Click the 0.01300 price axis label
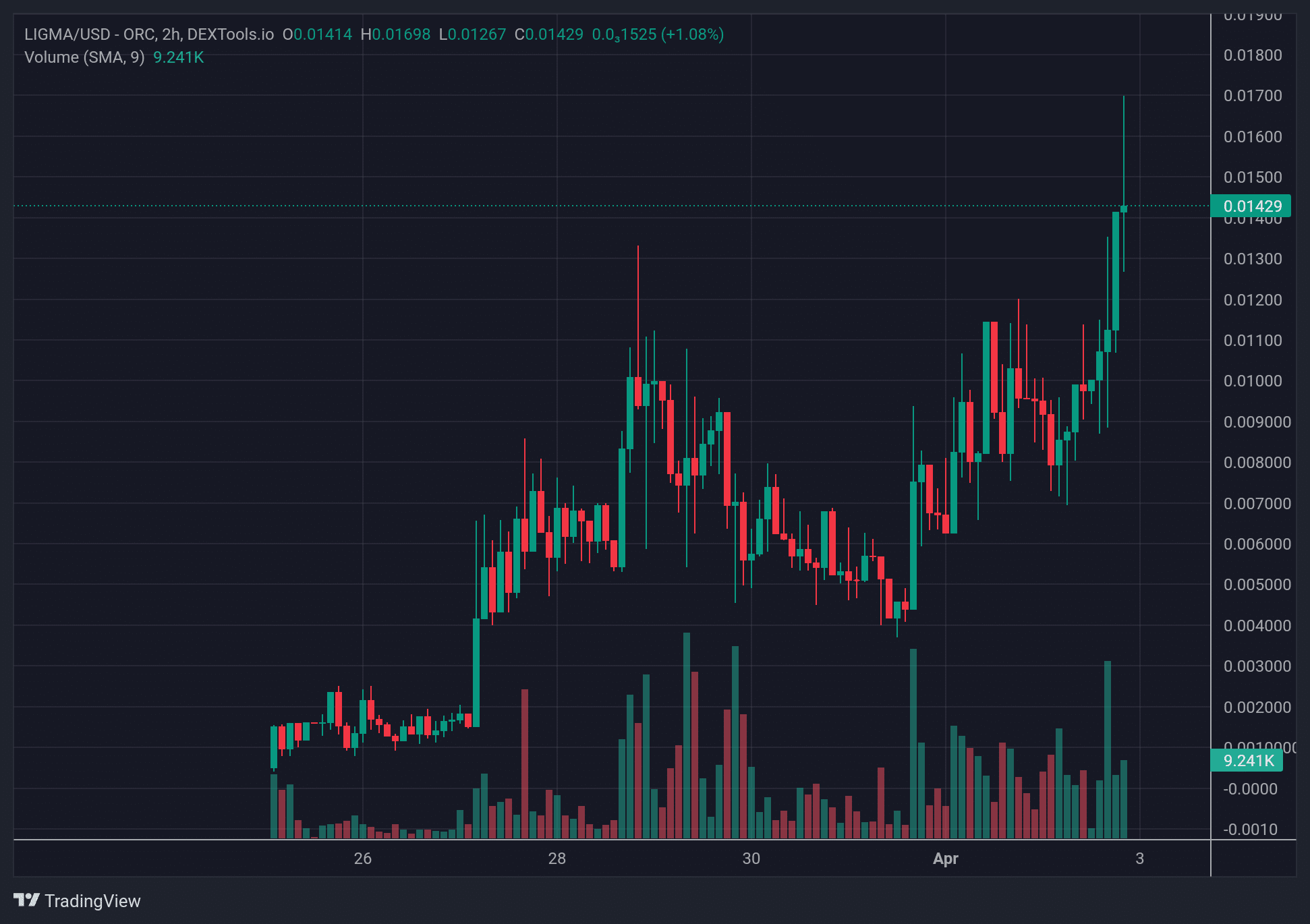Viewport: 1310px width, 924px height. pos(1253,259)
